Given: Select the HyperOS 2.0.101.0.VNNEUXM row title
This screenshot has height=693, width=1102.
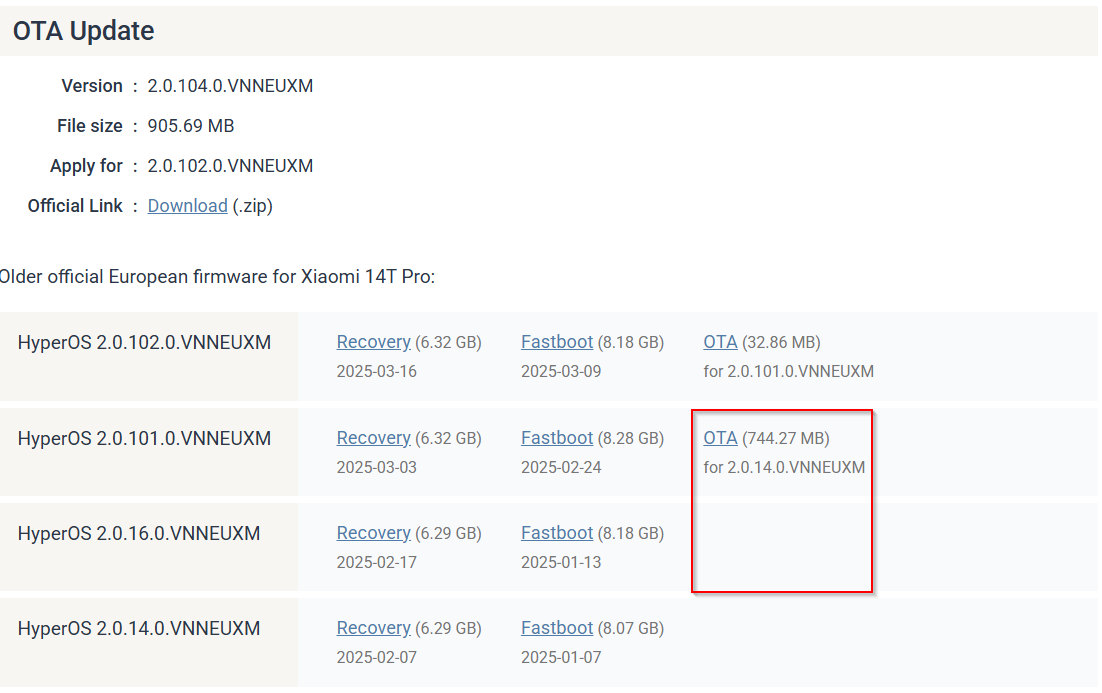Looking at the screenshot, I should [144, 439].
